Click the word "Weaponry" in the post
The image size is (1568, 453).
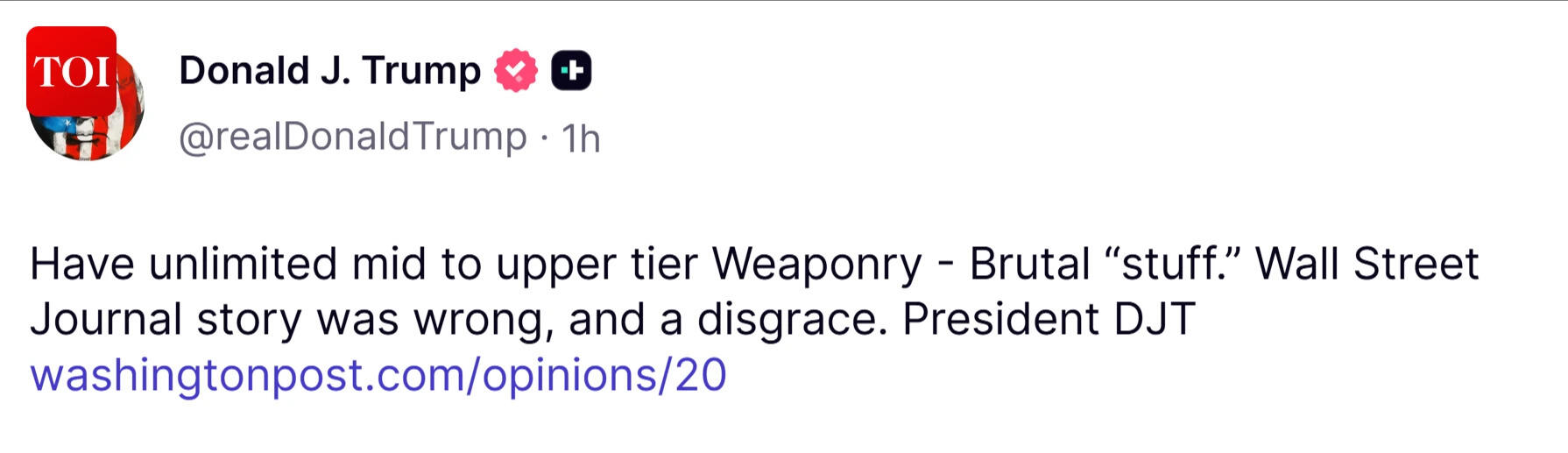[816, 265]
